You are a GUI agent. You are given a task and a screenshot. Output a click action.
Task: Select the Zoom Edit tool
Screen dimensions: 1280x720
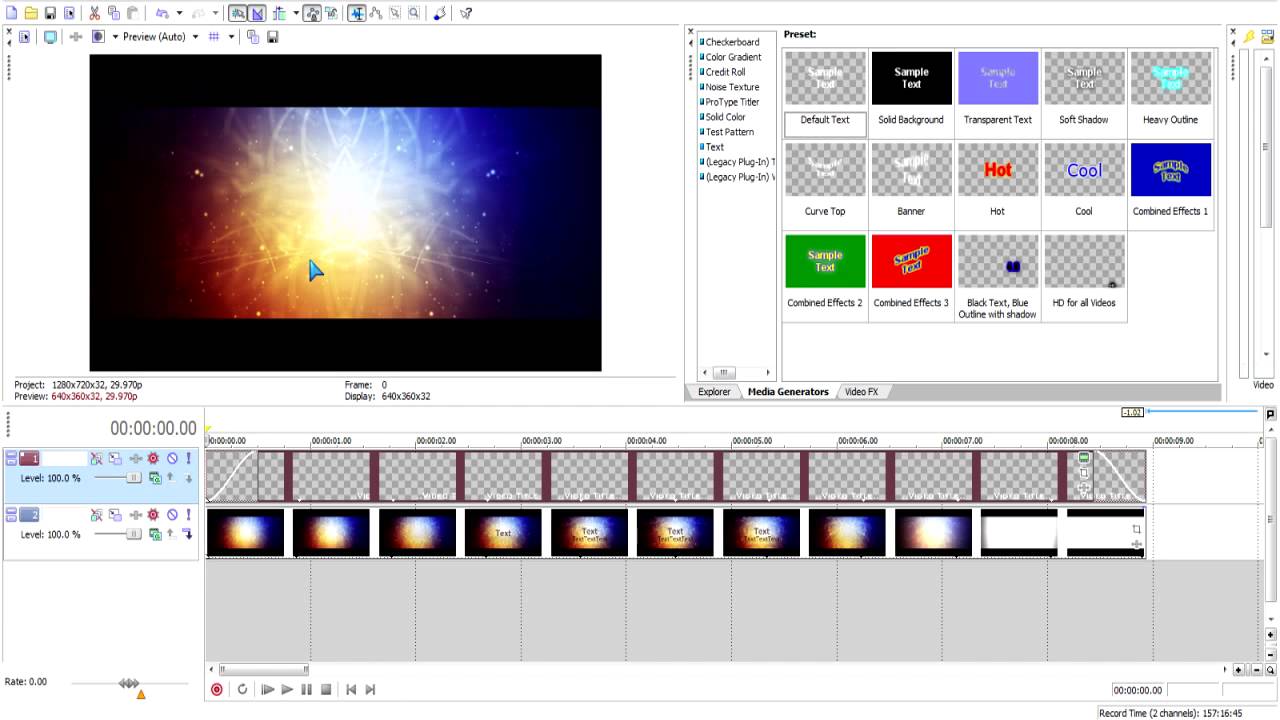(414, 13)
